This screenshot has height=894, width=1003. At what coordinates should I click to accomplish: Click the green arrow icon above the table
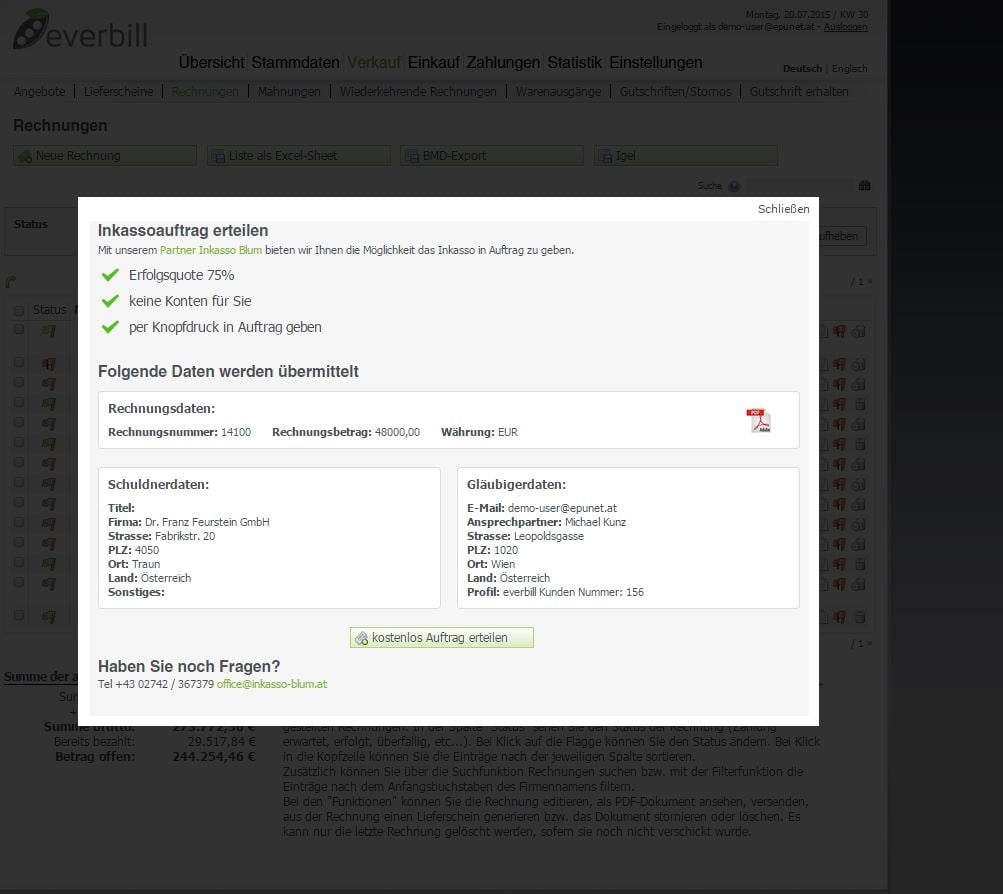click(x=10, y=281)
